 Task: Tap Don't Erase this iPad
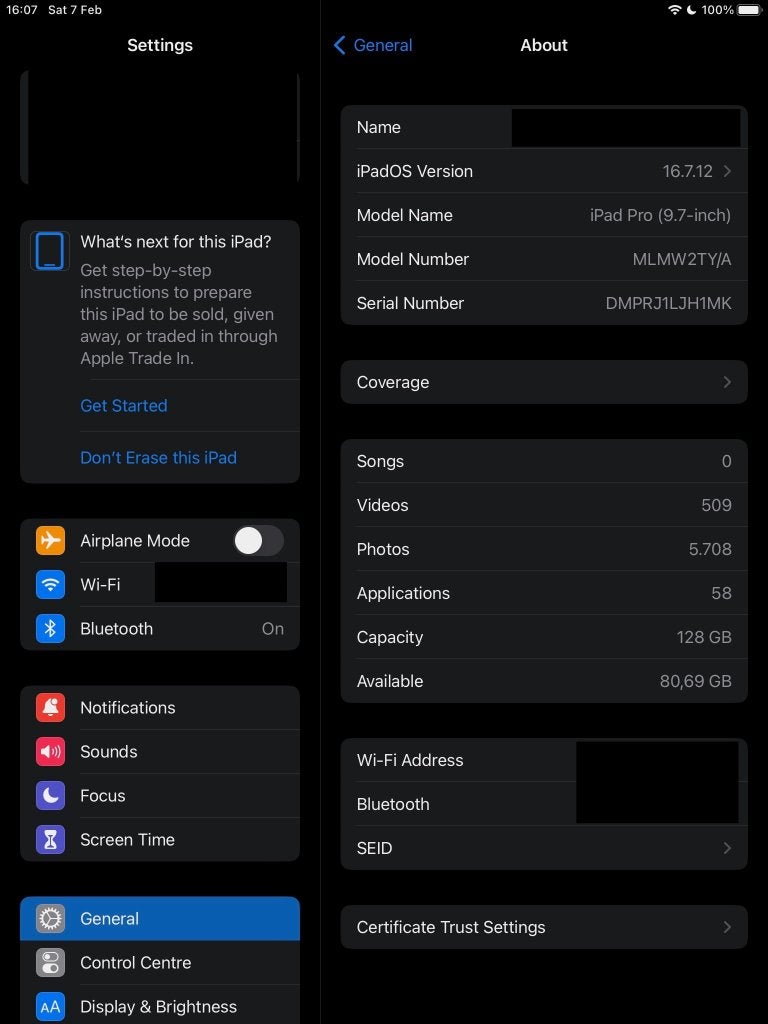159,457
